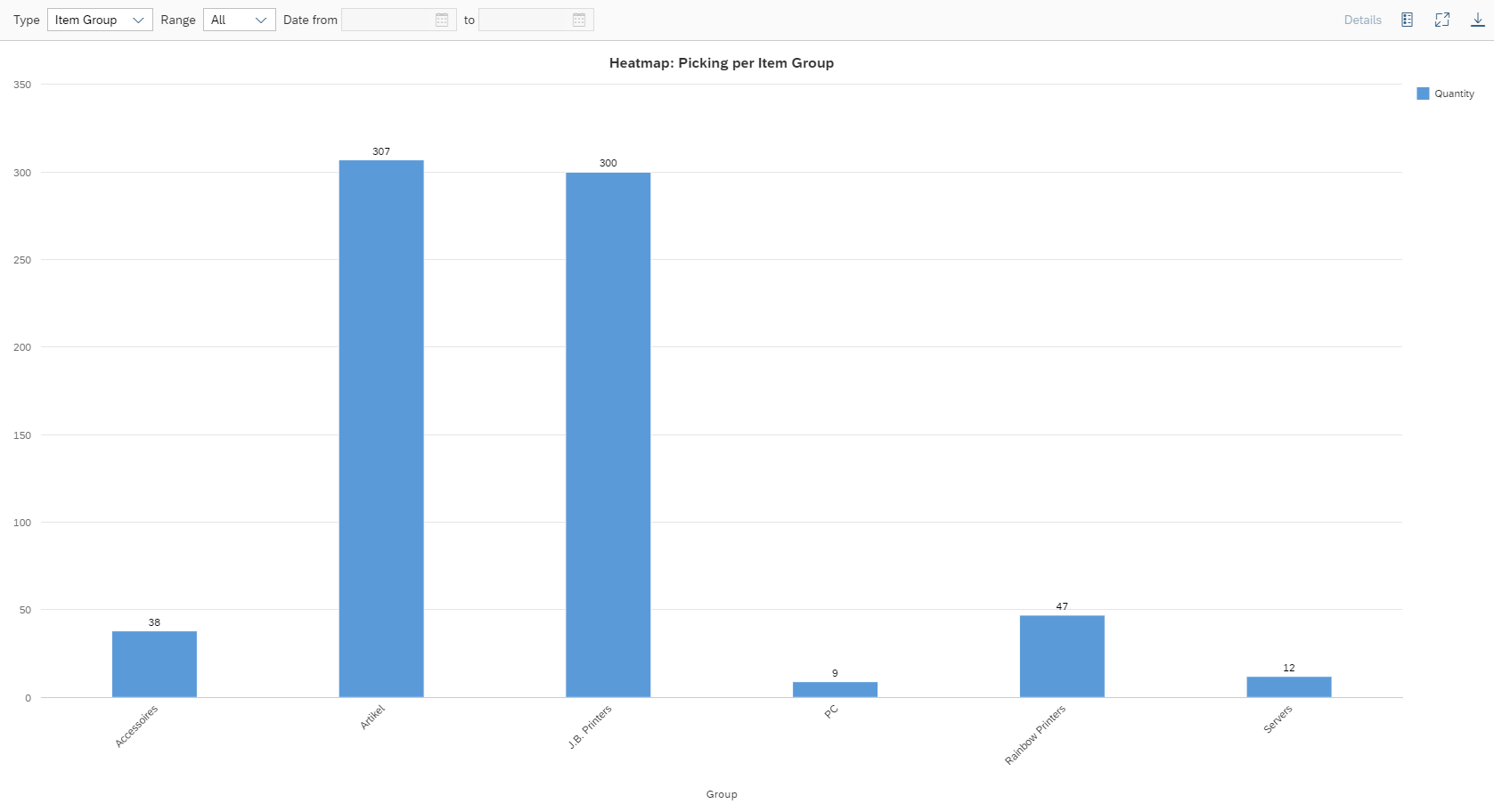Click the Group axis title

pyautogui.click(x=721, y=794)
